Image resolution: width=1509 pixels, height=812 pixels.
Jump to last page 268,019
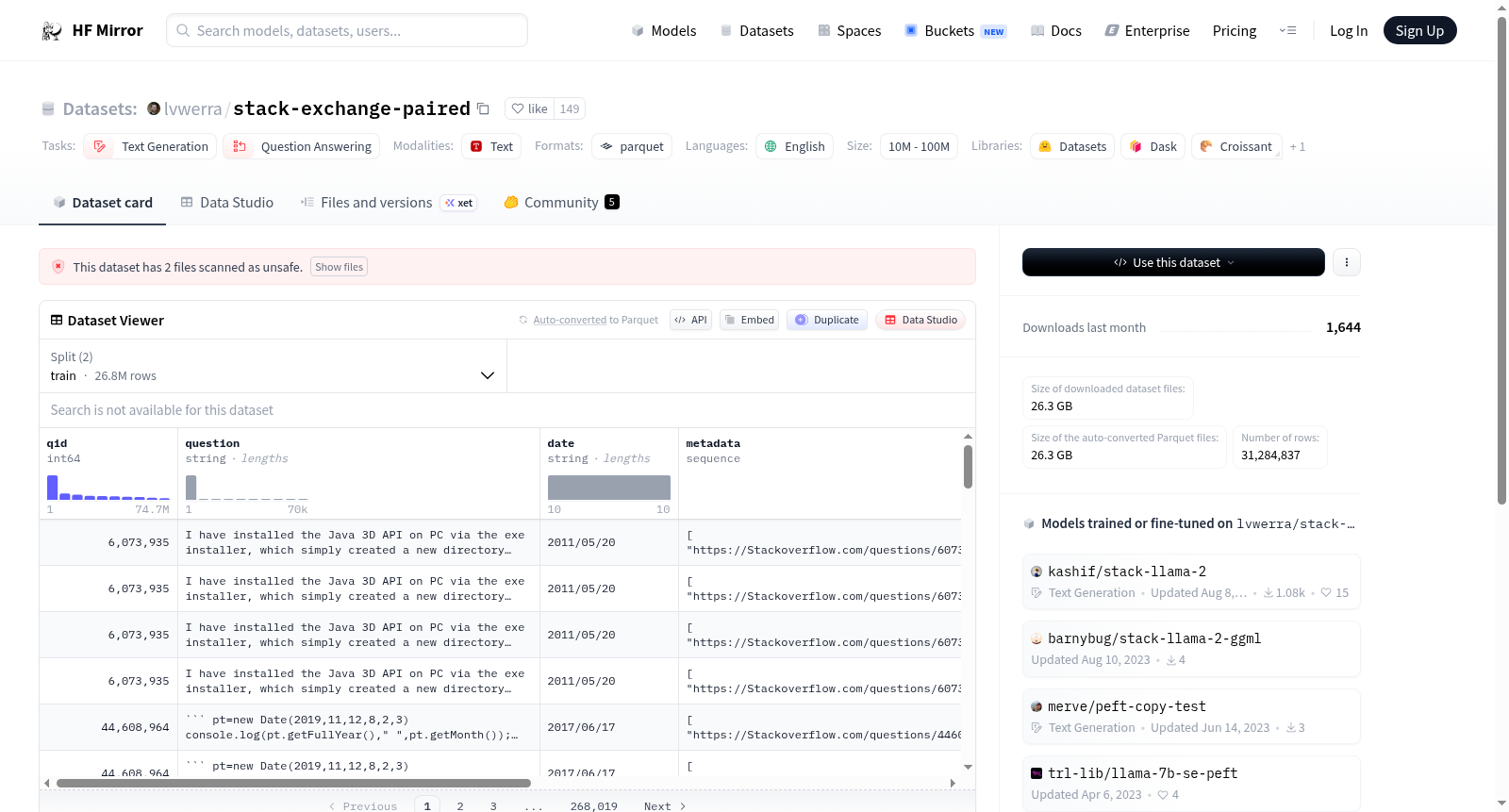pos(594,806)
